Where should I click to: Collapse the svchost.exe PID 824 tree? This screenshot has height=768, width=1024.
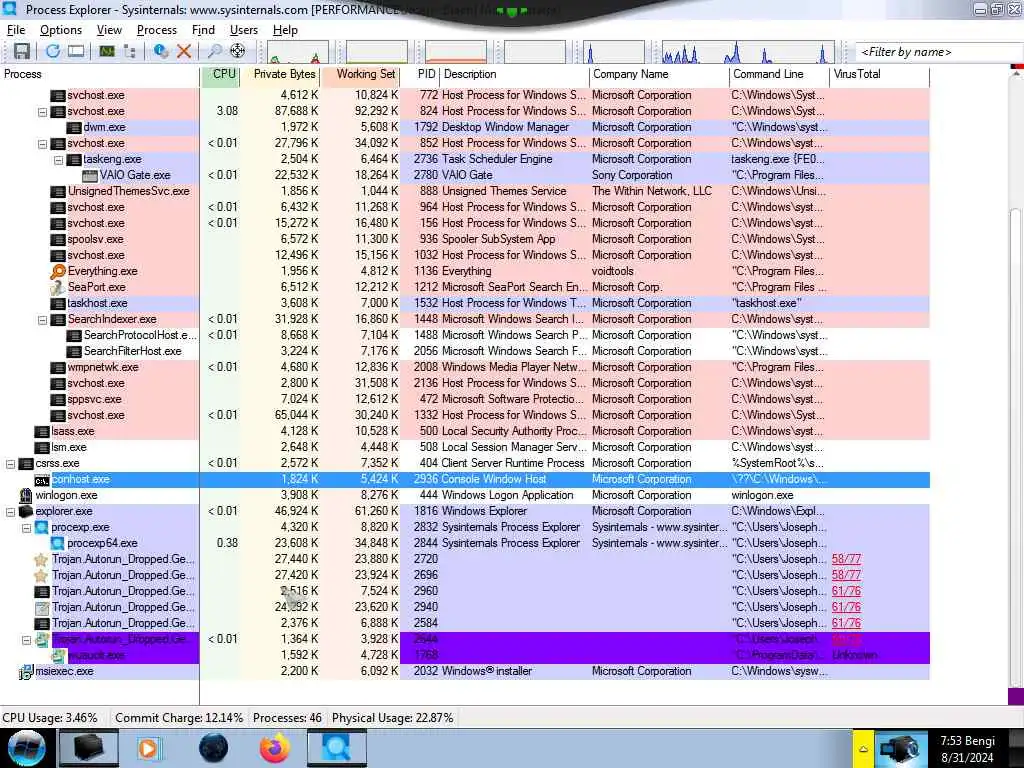(x=42, y=112)
